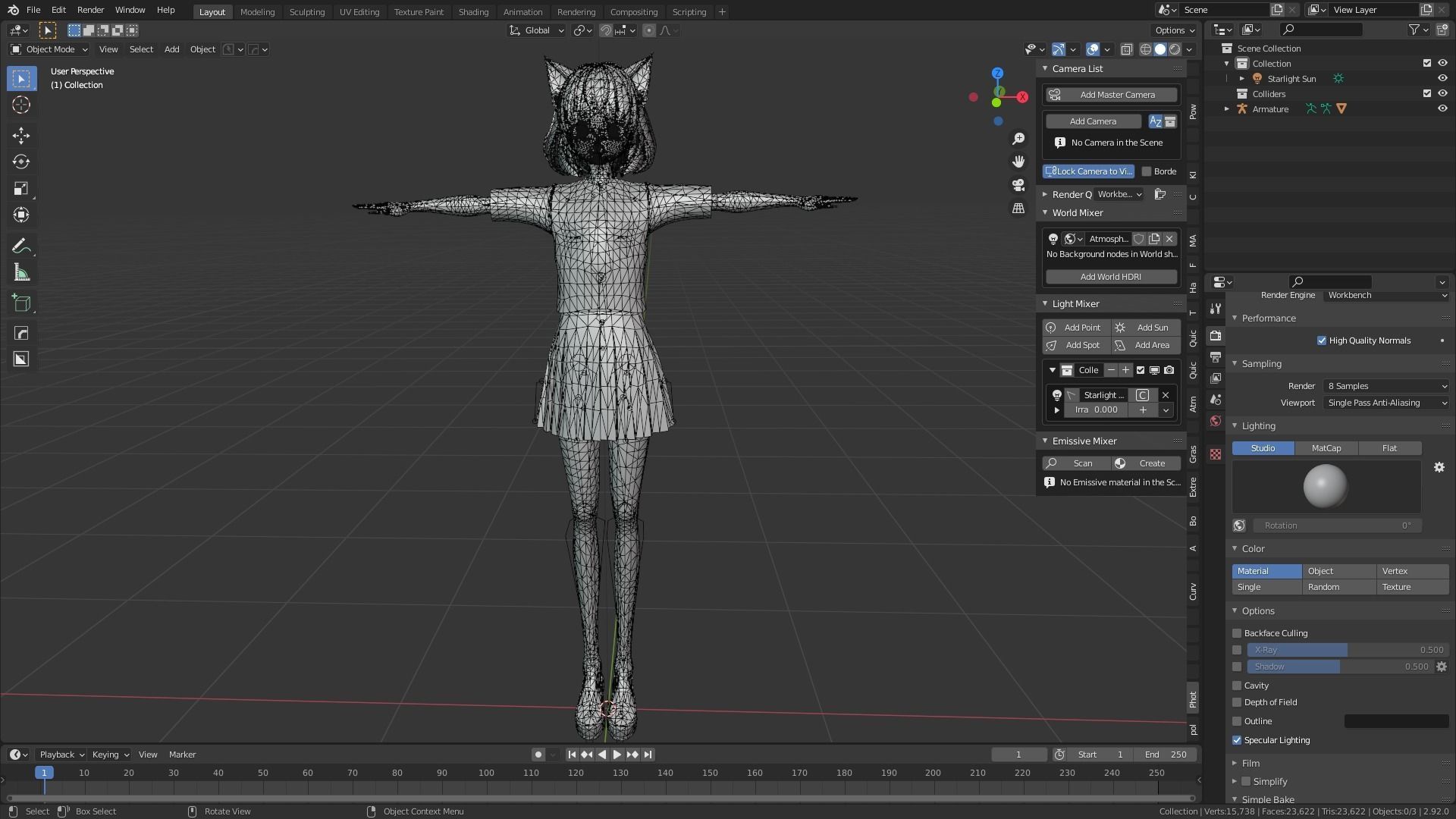1456x819 pixels.
Task: Open viewport Single Pass Anti-Aliasing dropdown
Action: (1386, 403)
